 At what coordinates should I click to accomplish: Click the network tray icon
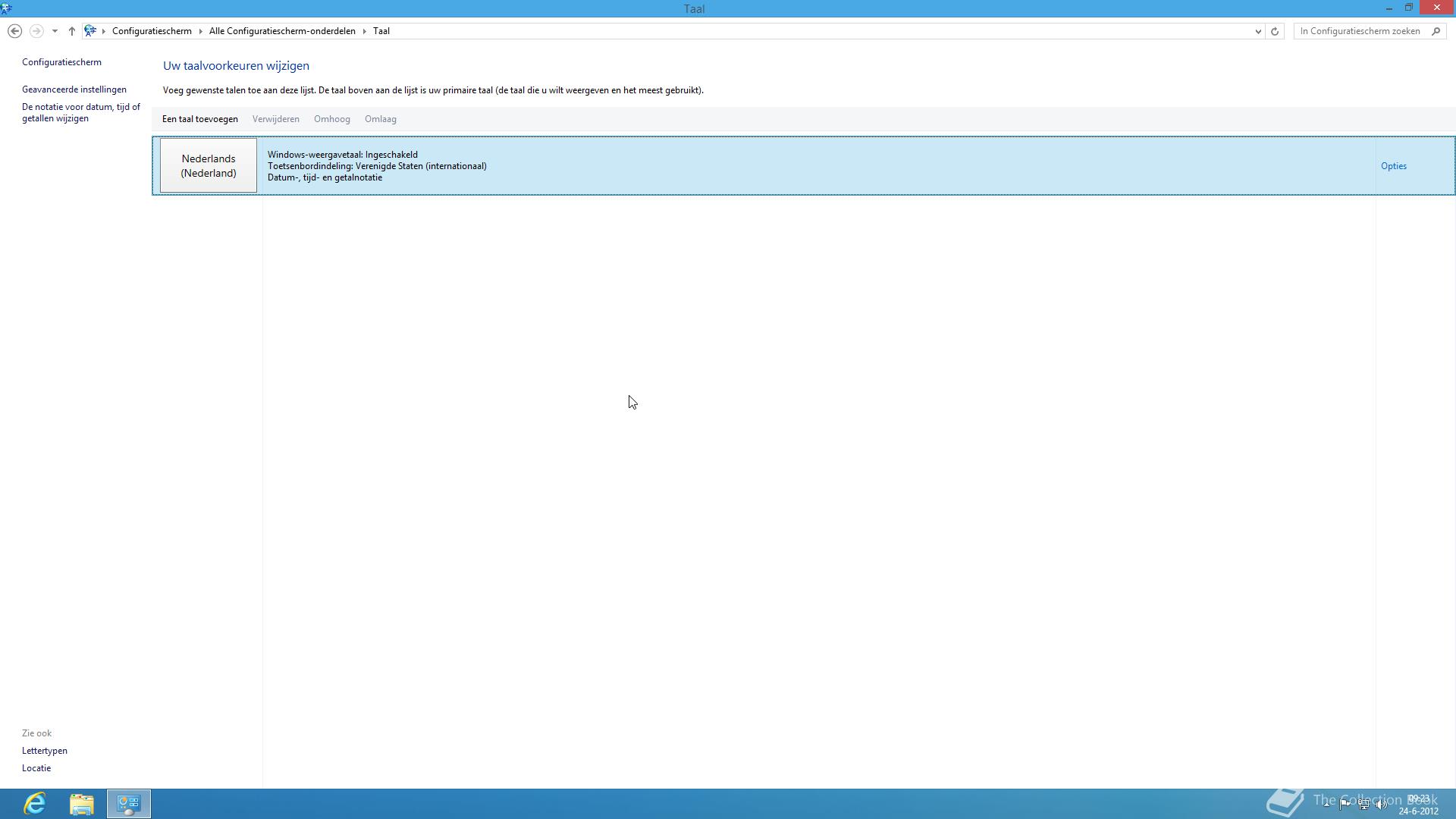pyautogui.click(x=1363, y=805)
